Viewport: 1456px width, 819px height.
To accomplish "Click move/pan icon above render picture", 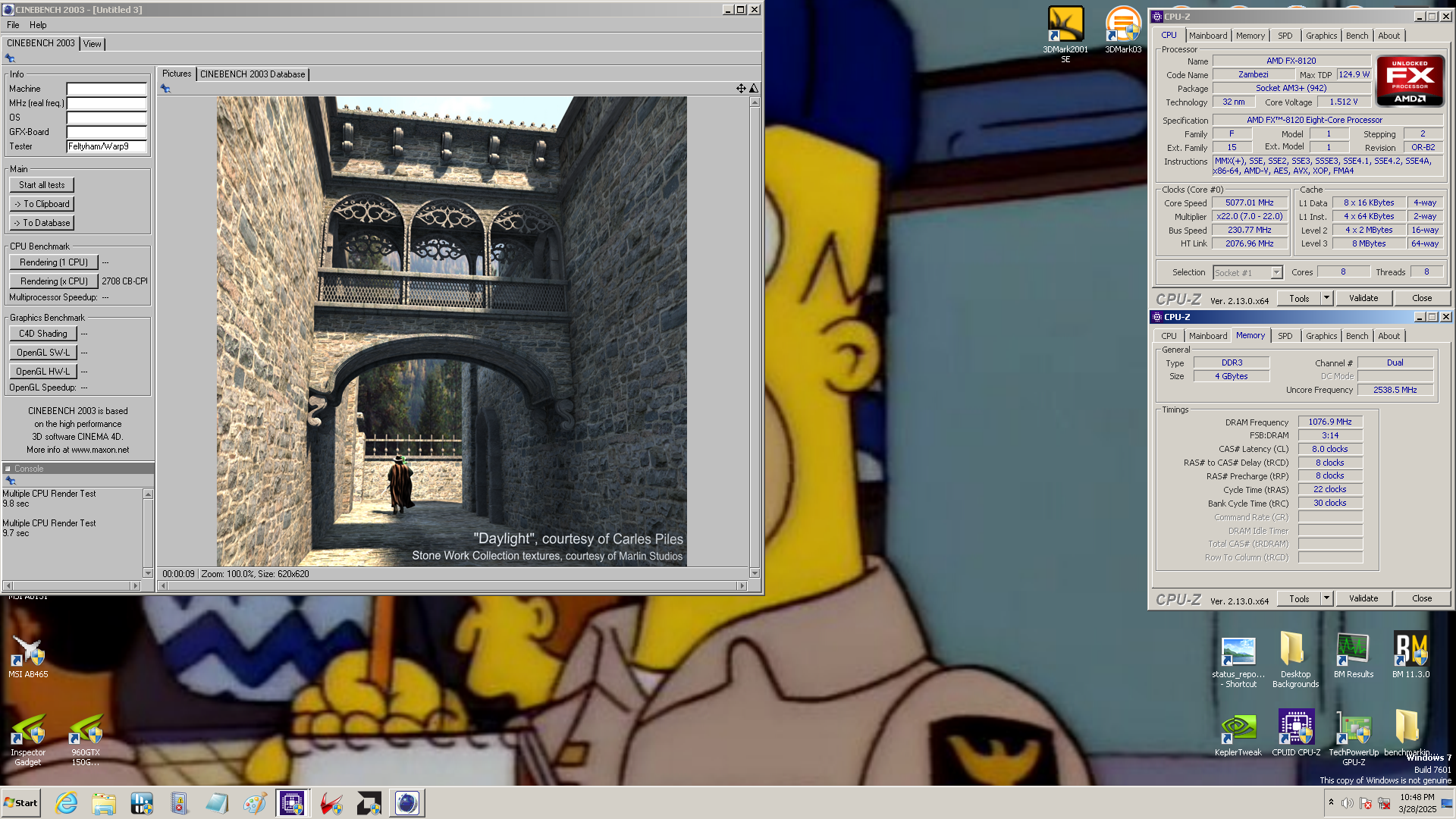I will (x=741, y=89).
